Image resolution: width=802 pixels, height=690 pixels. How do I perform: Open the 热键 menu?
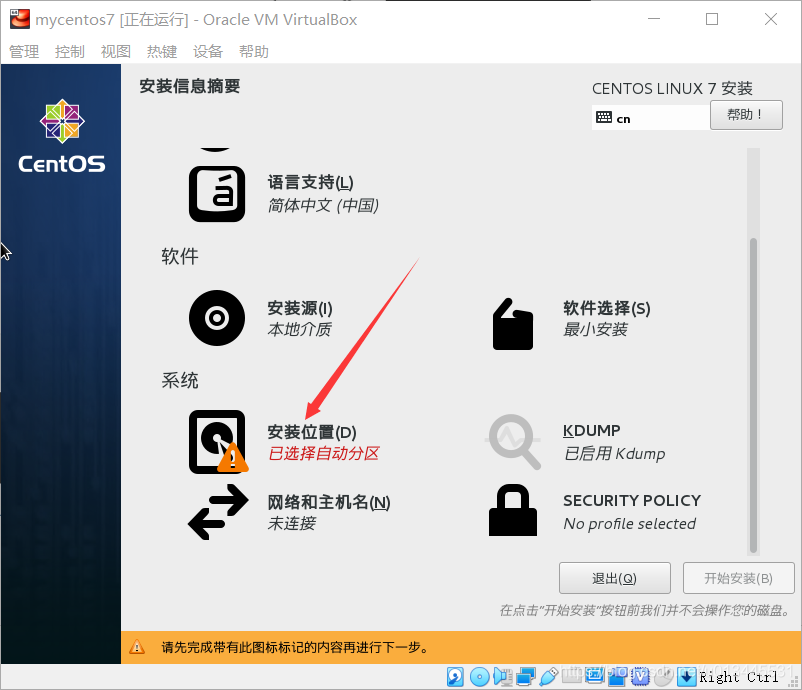162,51
